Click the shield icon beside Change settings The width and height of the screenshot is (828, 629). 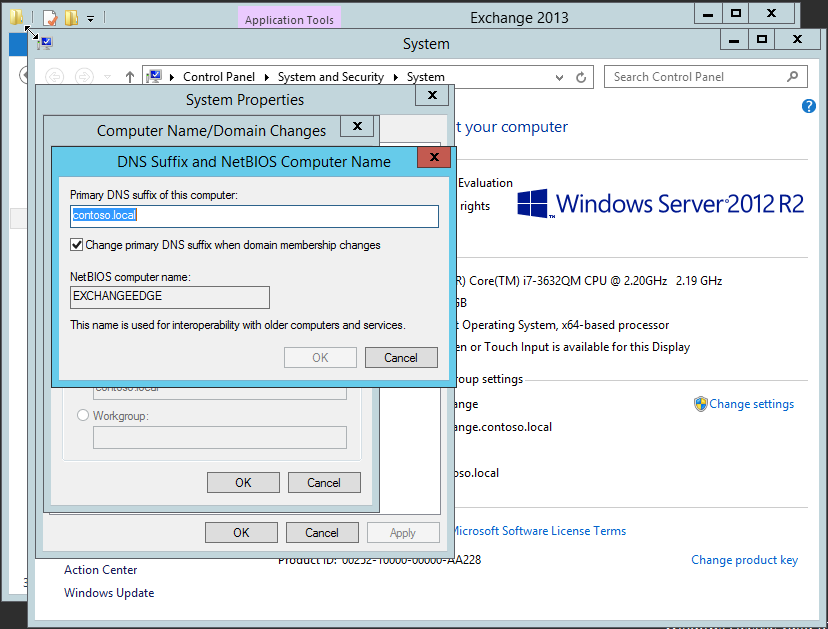(700, 404)
